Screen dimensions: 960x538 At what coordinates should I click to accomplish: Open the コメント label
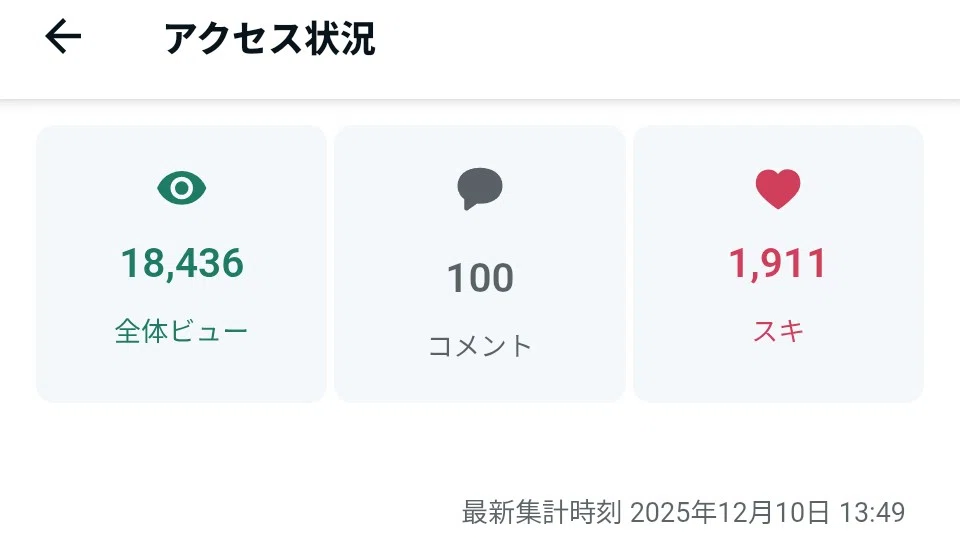pyautogui.click(x=480, y=346)
